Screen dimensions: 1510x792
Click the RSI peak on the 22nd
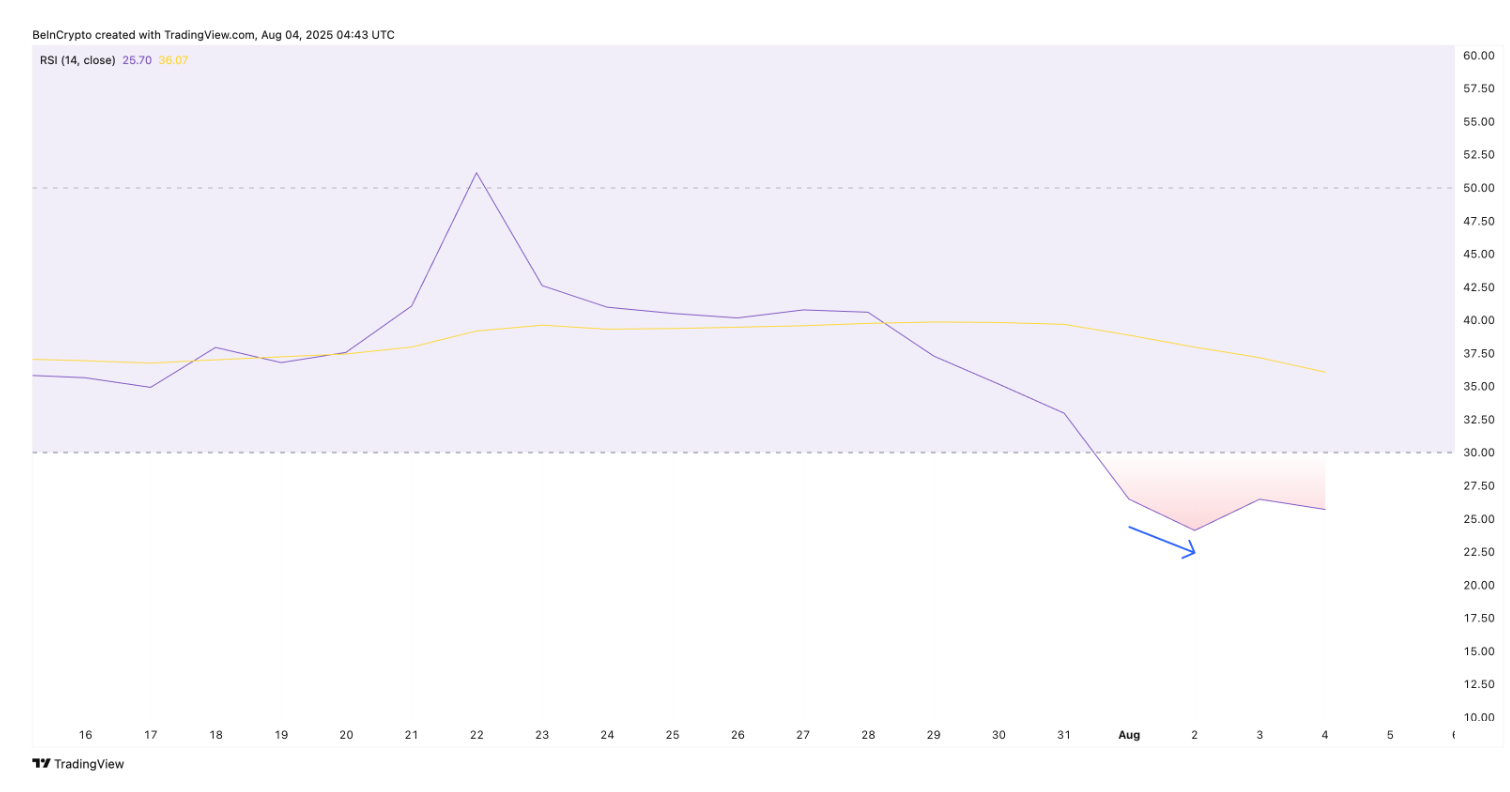[x=476, y=173]
